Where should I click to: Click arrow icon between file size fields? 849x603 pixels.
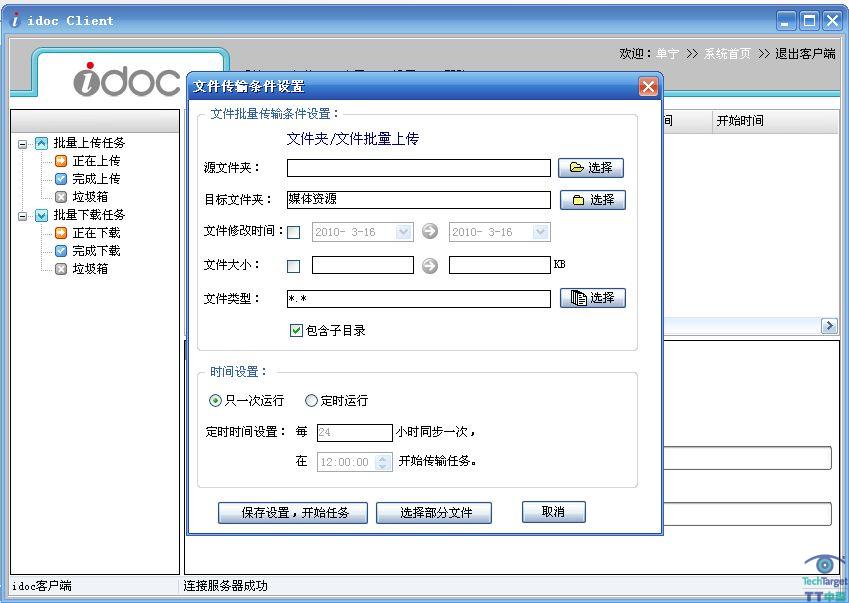[x=430, y=266]
